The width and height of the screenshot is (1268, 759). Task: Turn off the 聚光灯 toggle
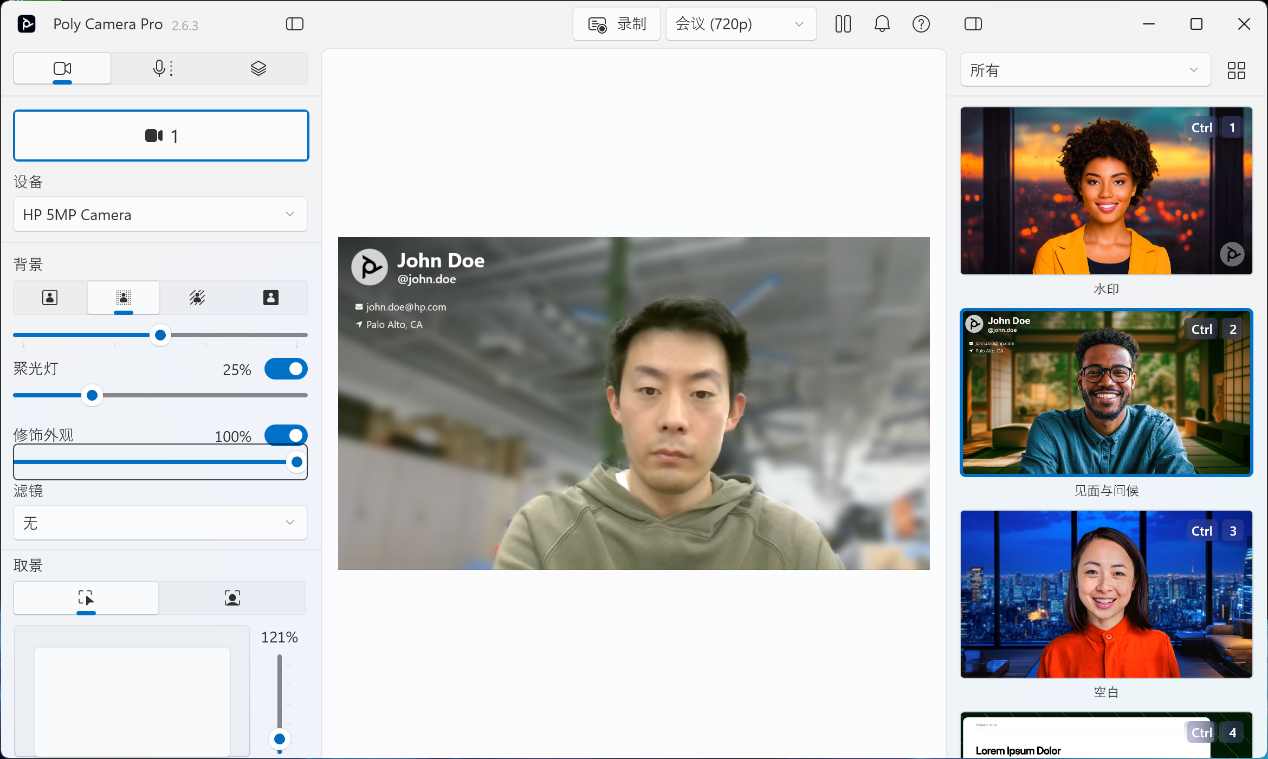(x=286, y=369)
